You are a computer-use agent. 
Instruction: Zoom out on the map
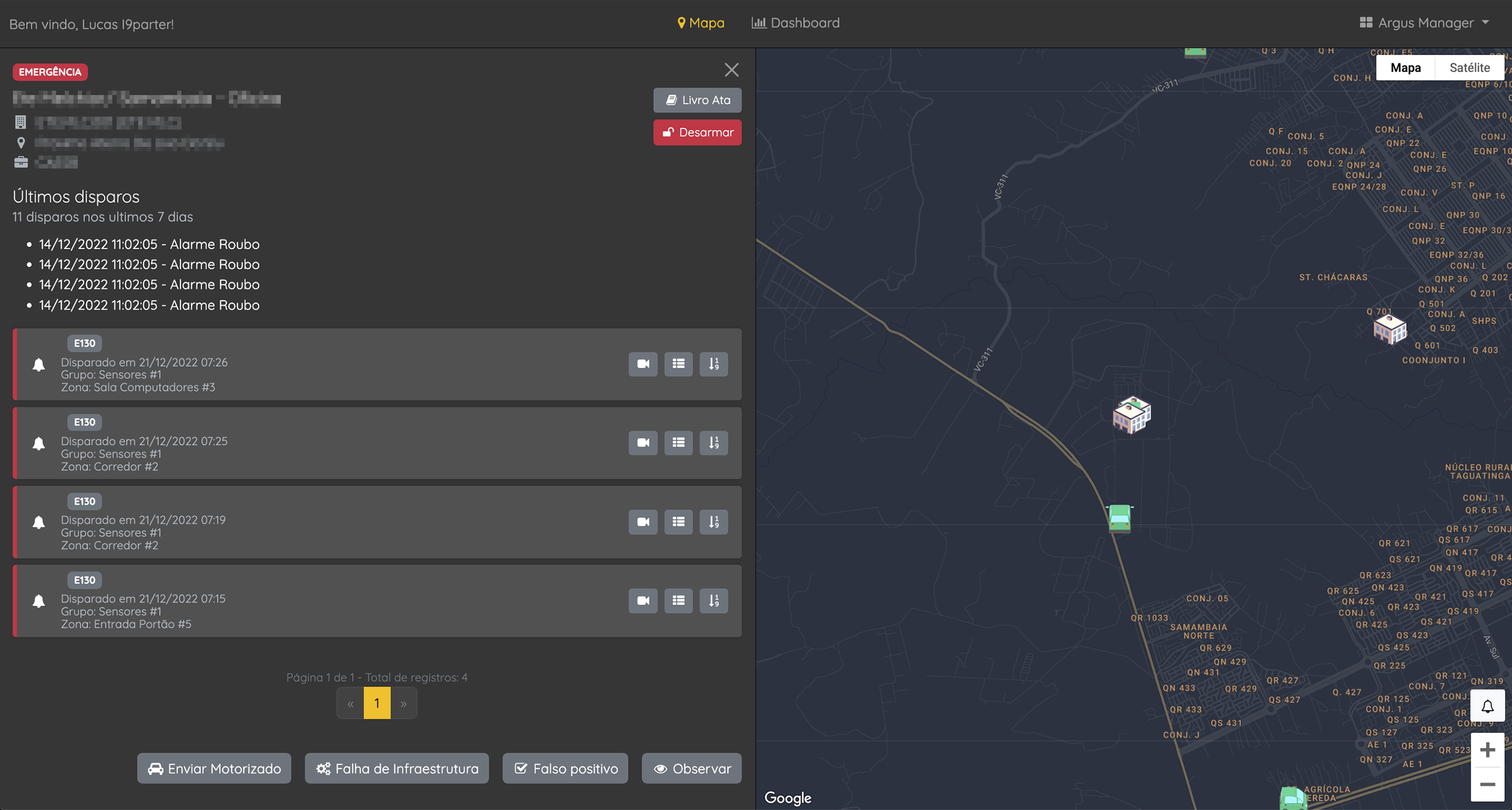point(1487,784)
